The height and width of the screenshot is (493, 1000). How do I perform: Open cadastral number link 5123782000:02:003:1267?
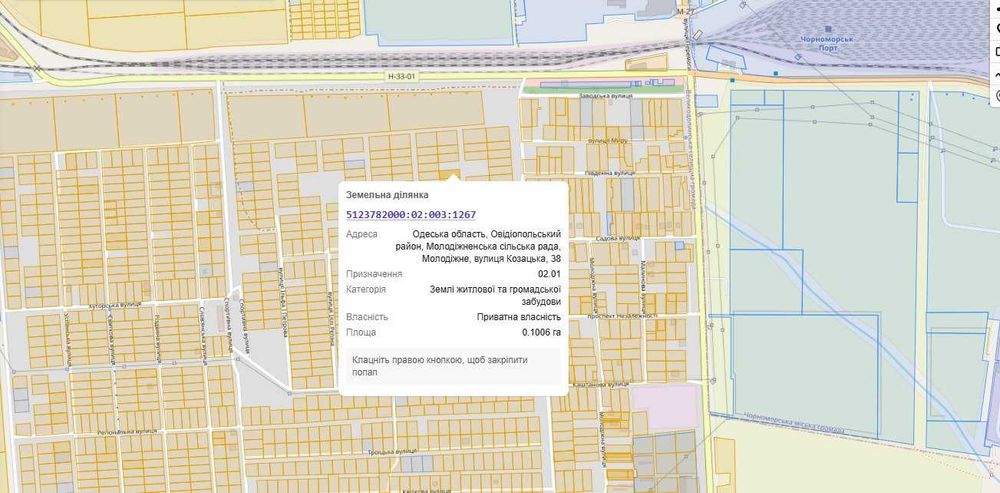[x=411, y=214]
